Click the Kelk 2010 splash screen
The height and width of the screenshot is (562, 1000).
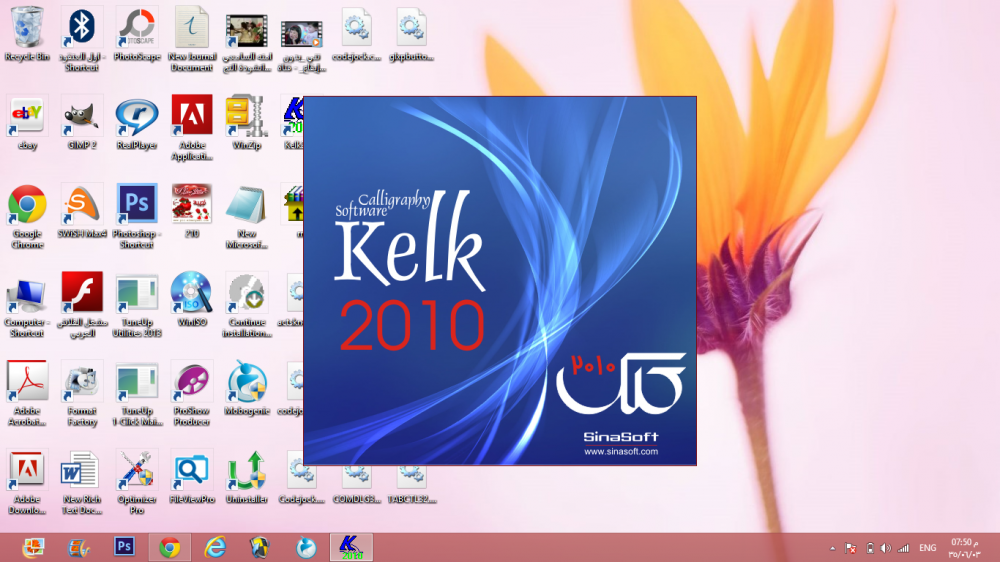(x=499, y=280)
